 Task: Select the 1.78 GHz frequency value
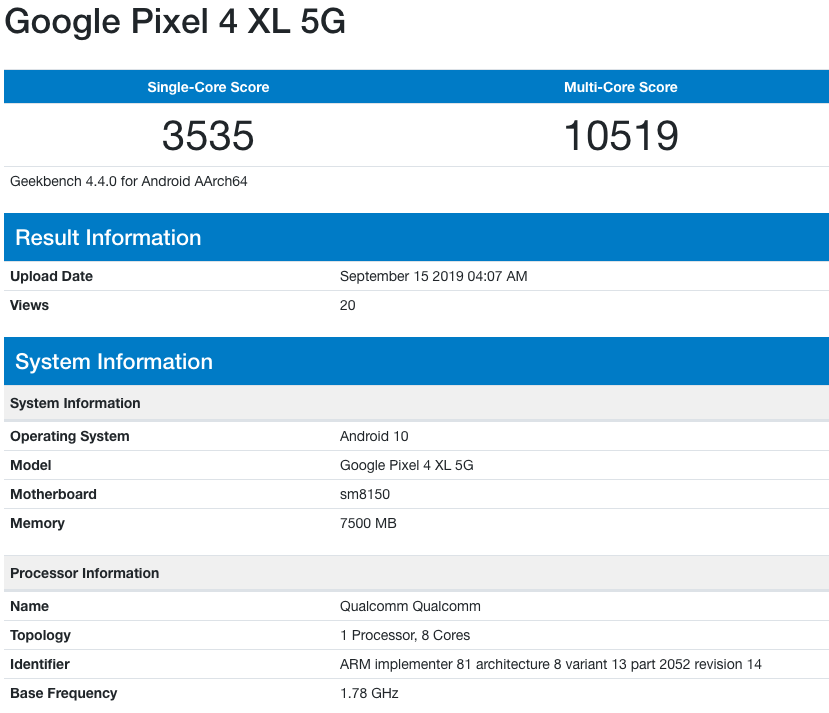tap(369, 694)
